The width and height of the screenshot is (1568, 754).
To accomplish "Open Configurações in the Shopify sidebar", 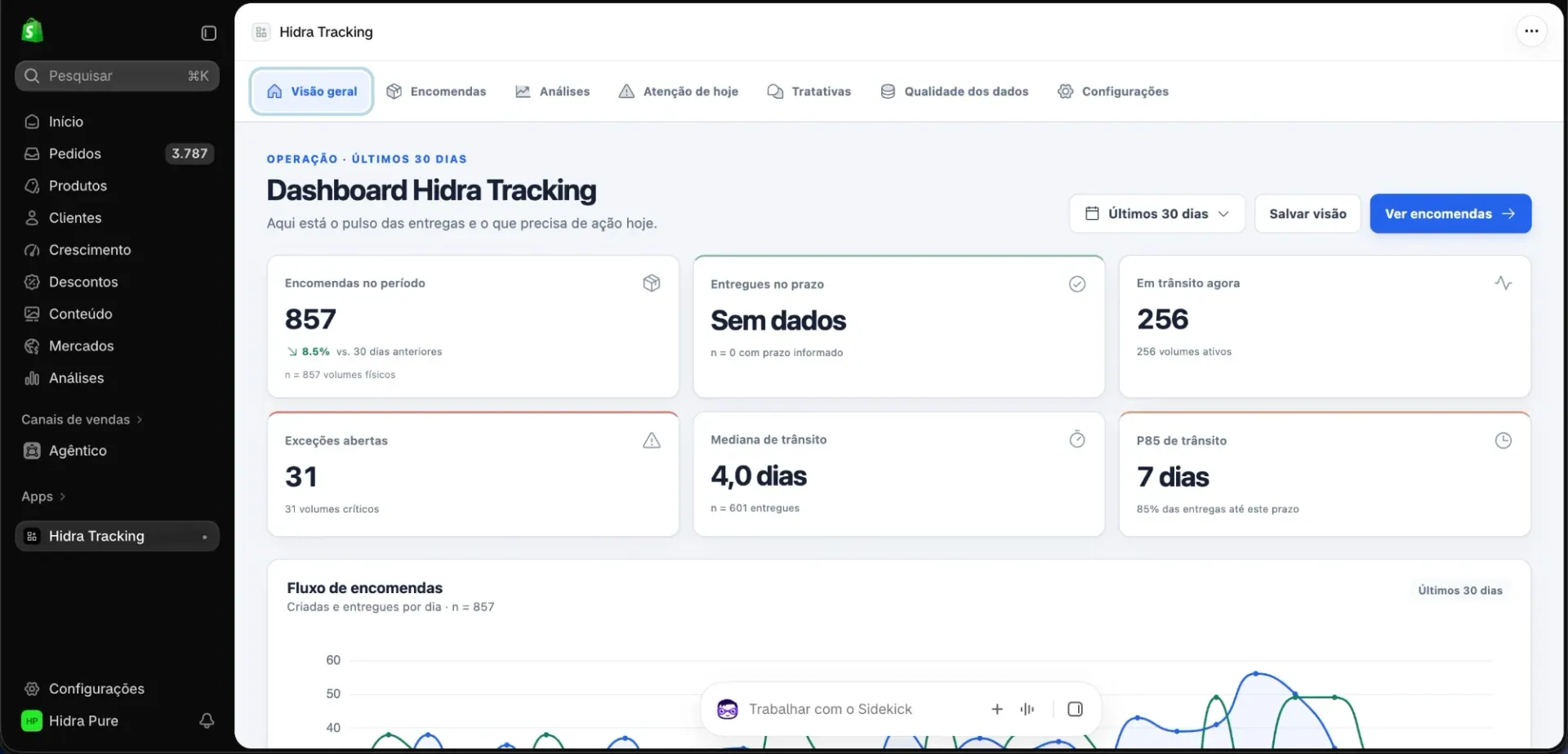I will pos(96,689).
